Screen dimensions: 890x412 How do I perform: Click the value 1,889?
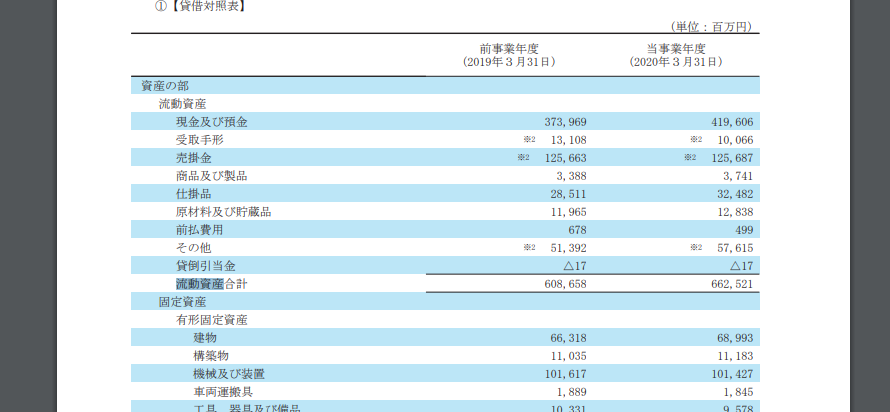pyautogui.click(x=572, y=392)
